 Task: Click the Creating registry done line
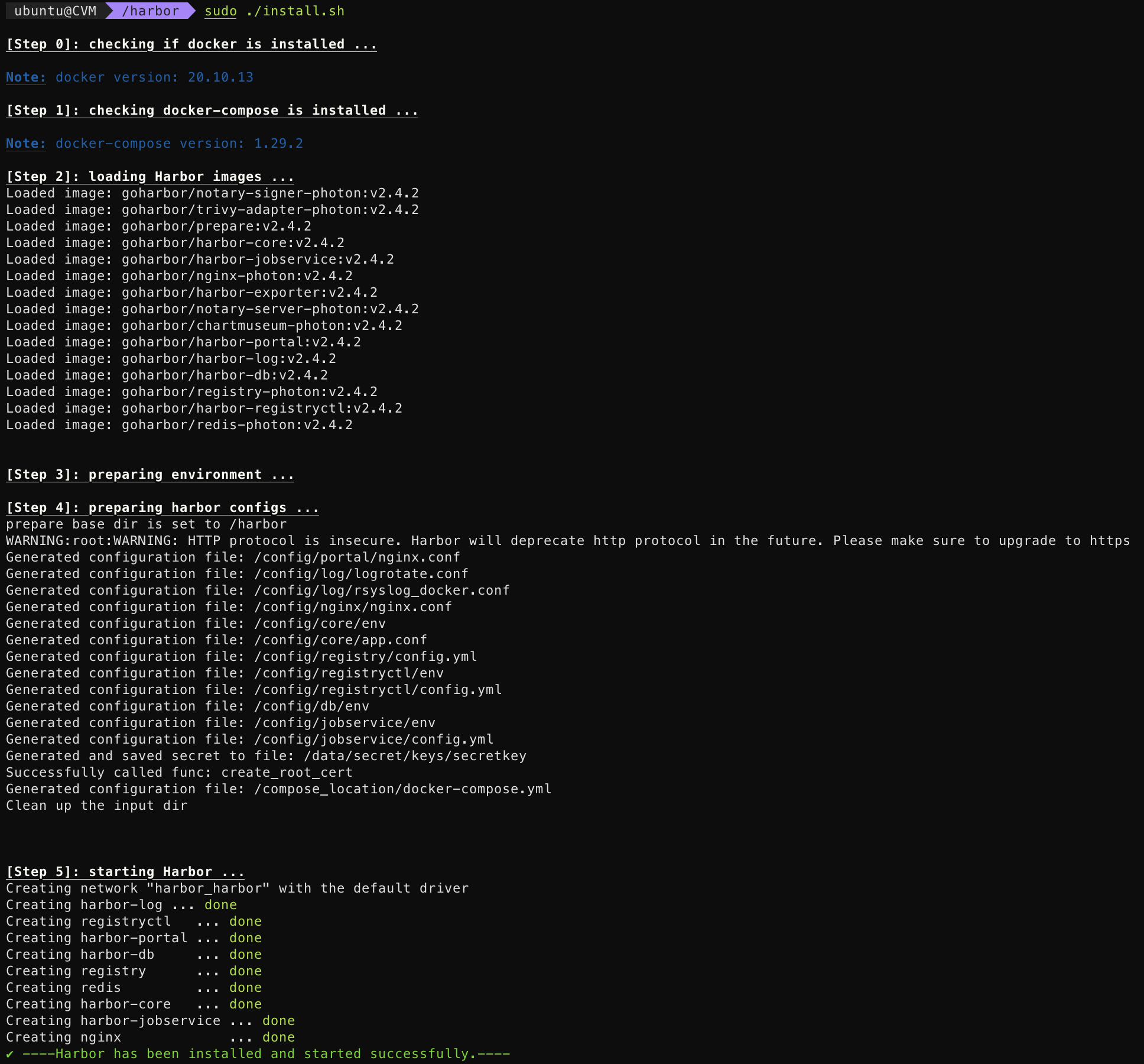click(134, 971)
